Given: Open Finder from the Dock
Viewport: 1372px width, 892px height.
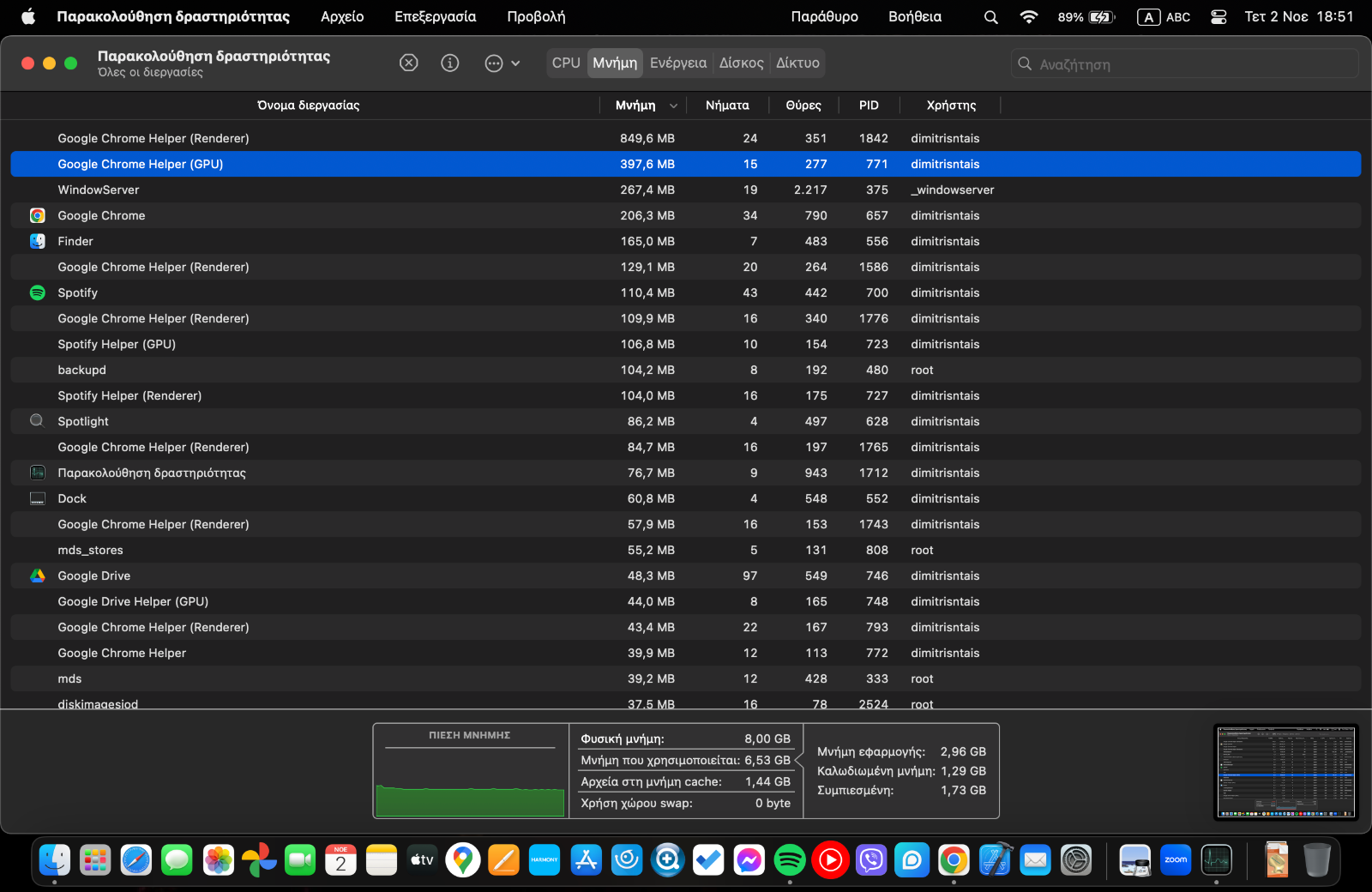Looking at the screenshot, I should coord(55,859).
